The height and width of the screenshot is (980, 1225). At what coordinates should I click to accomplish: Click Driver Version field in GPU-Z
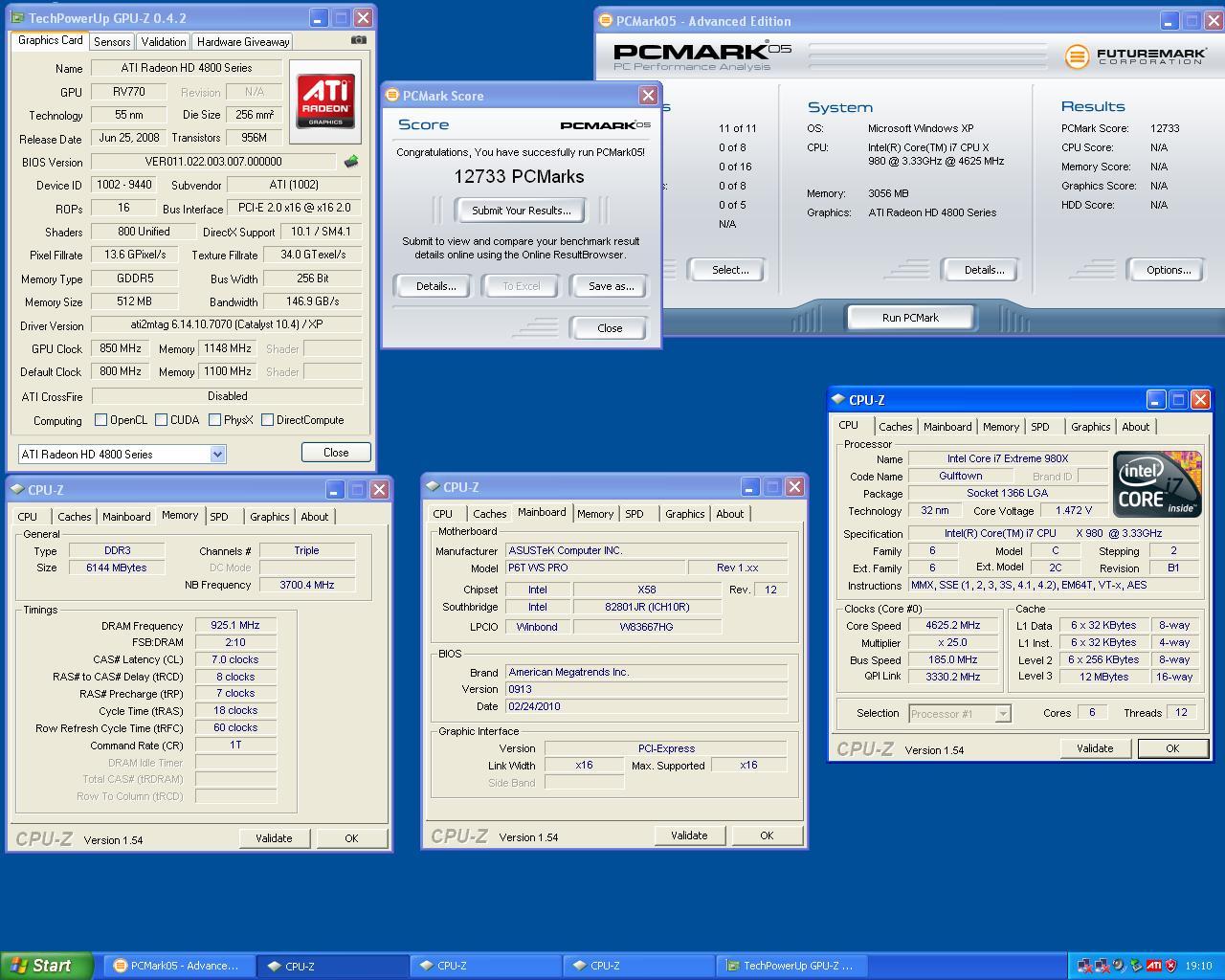(x=227, y=325)
